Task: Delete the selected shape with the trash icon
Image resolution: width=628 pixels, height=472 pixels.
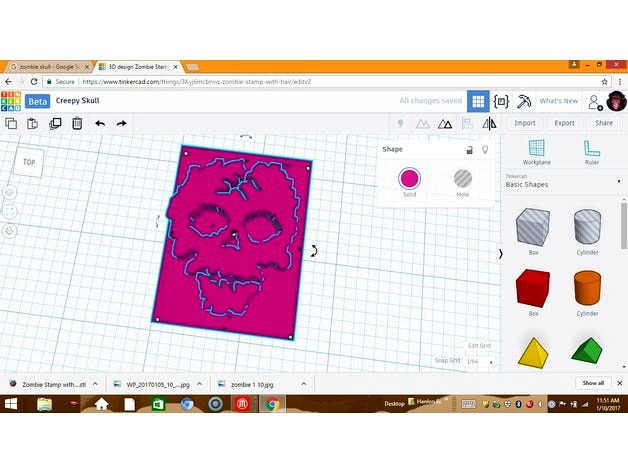Action: 77,123
